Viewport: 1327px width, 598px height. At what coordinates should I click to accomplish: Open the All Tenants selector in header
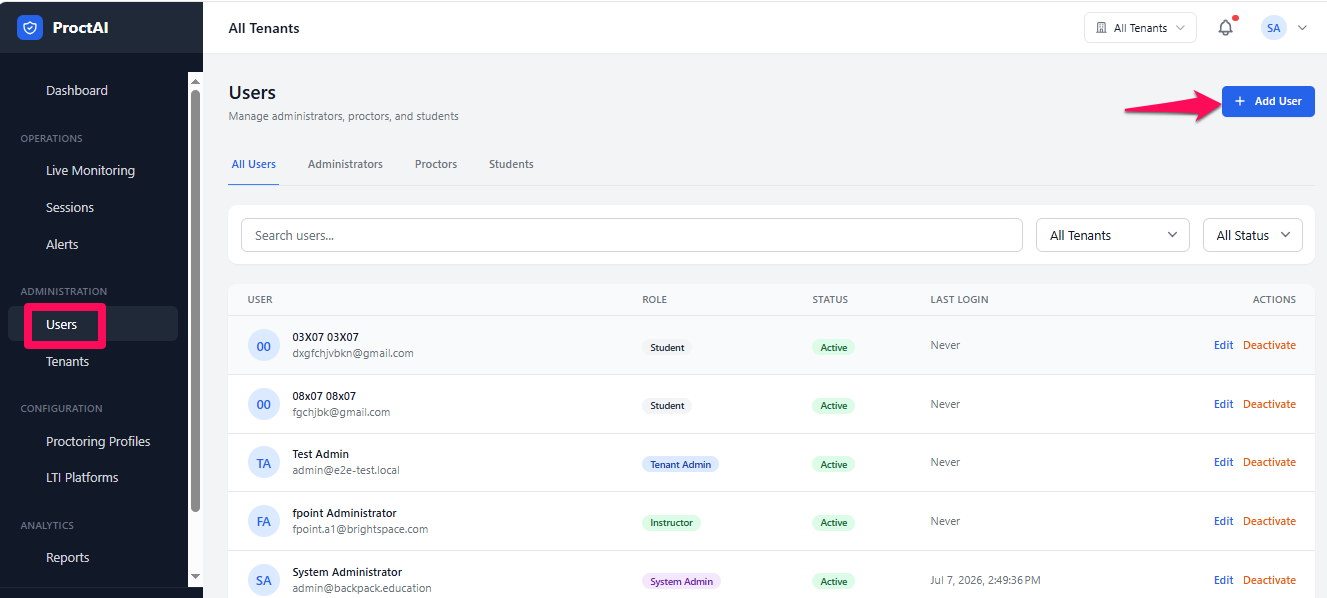point(1140,28)
